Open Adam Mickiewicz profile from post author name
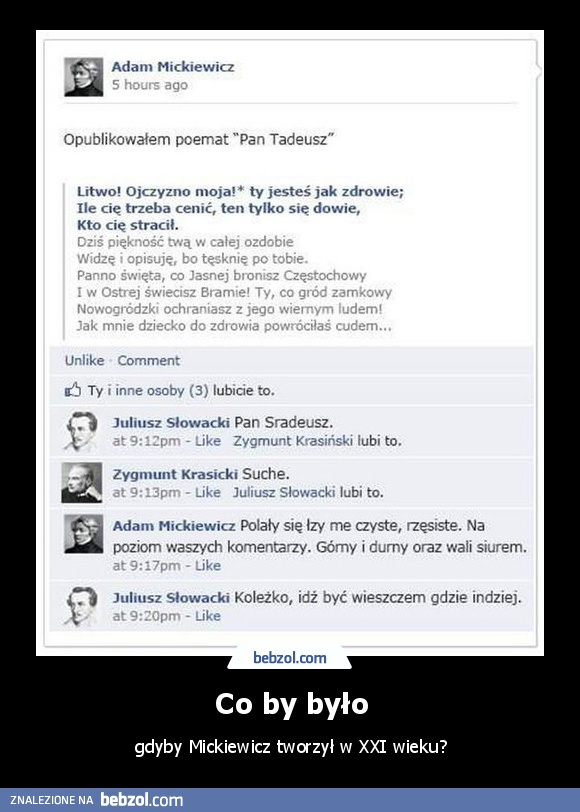580x812 pixels. tap(173, 67)
